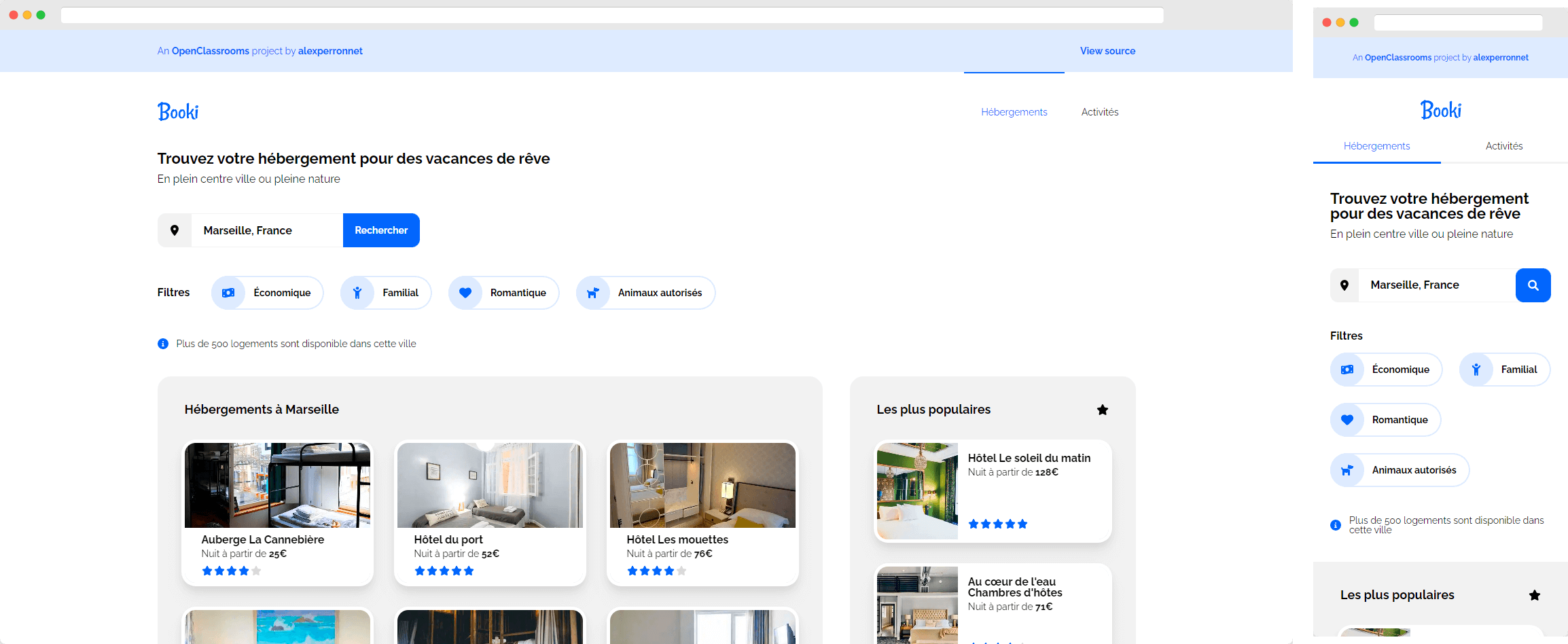
Task: Open OpenClassrooms link in mobile banner
Action: 1398,58
